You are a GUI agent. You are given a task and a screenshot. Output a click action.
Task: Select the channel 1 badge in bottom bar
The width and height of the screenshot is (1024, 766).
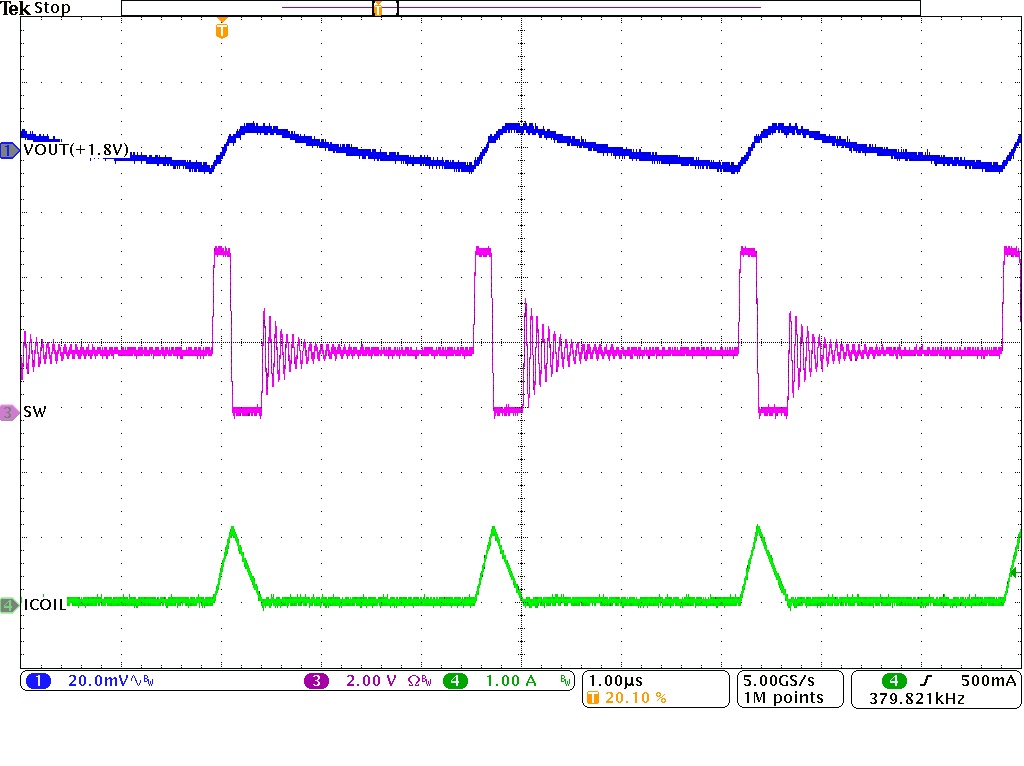coord(40,679)
